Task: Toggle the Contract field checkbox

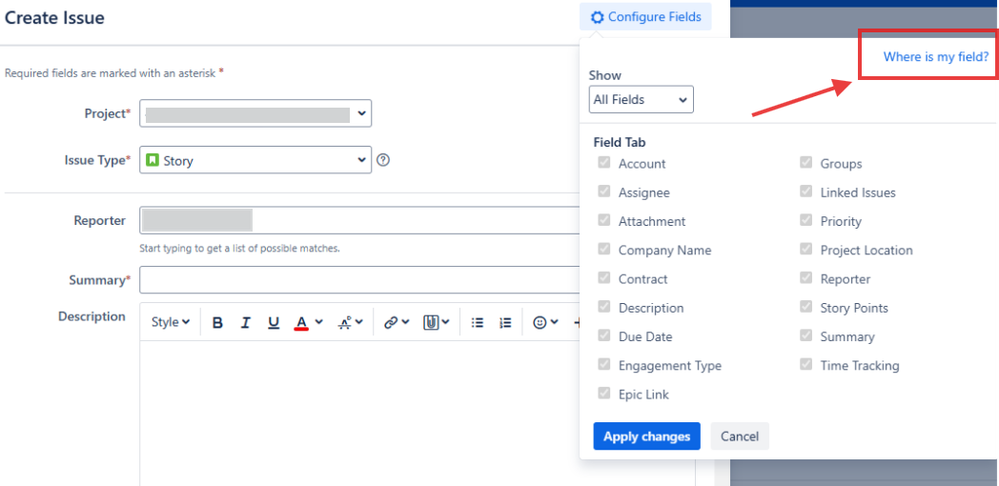Action: (x=604, y=278)
